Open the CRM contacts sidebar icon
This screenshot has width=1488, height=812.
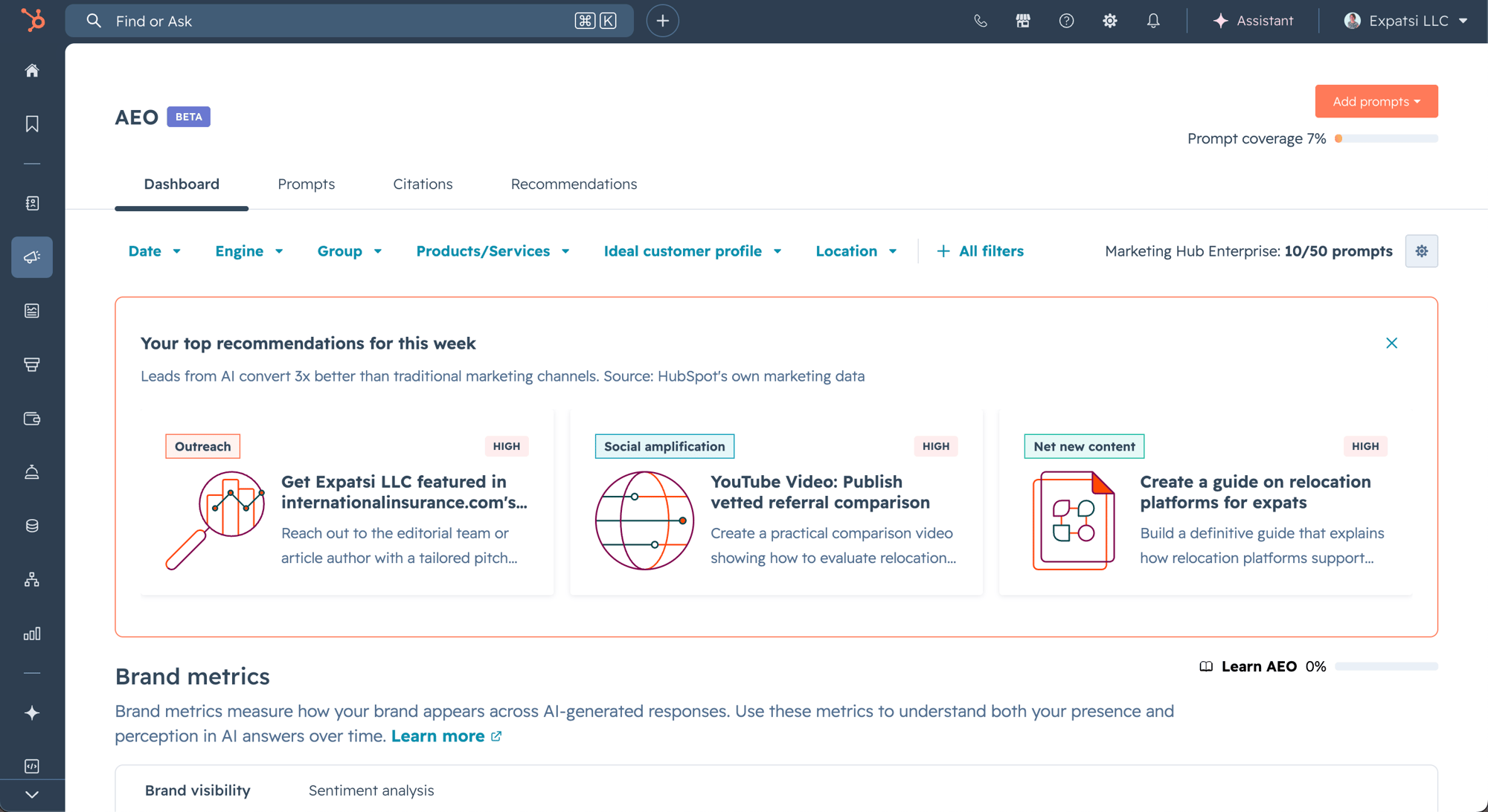(32, 203)
